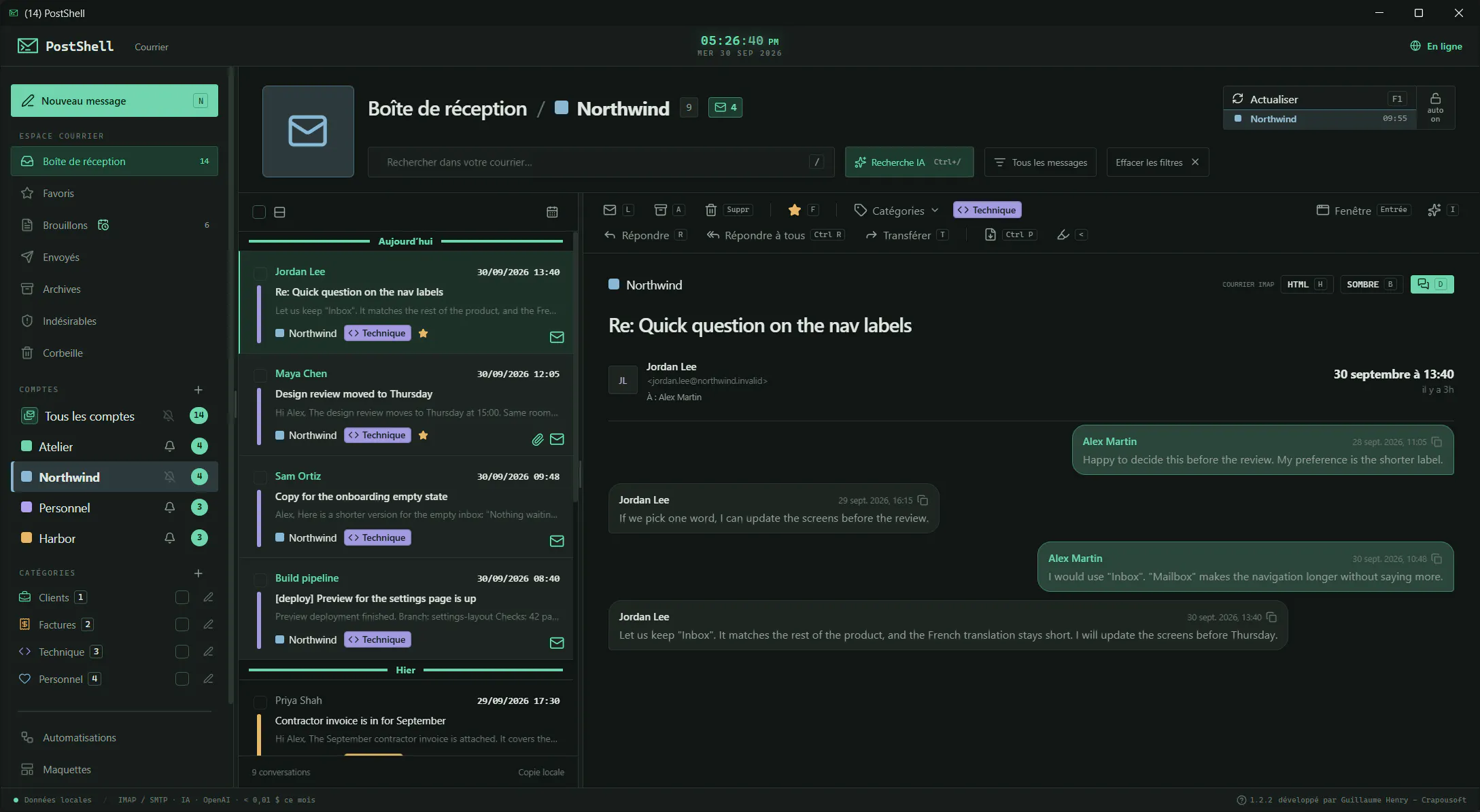Image resolution: width=1480 pixels, height=812 pixels.
Task: Click the archive icon in message toolbar
Action: (x=660, y=210)
